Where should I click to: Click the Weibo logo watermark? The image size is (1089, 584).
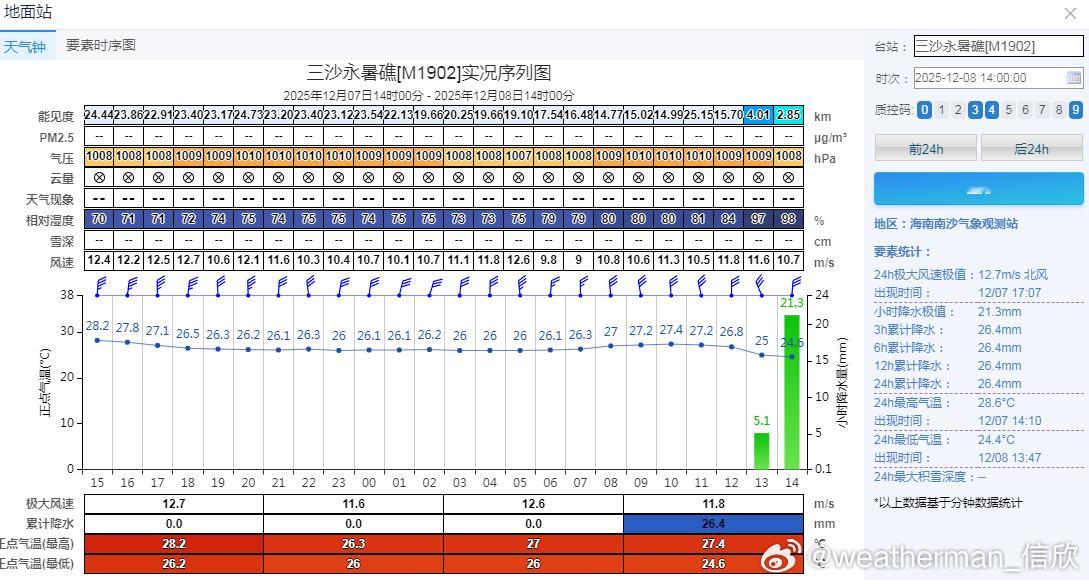(x=782, y=557)
